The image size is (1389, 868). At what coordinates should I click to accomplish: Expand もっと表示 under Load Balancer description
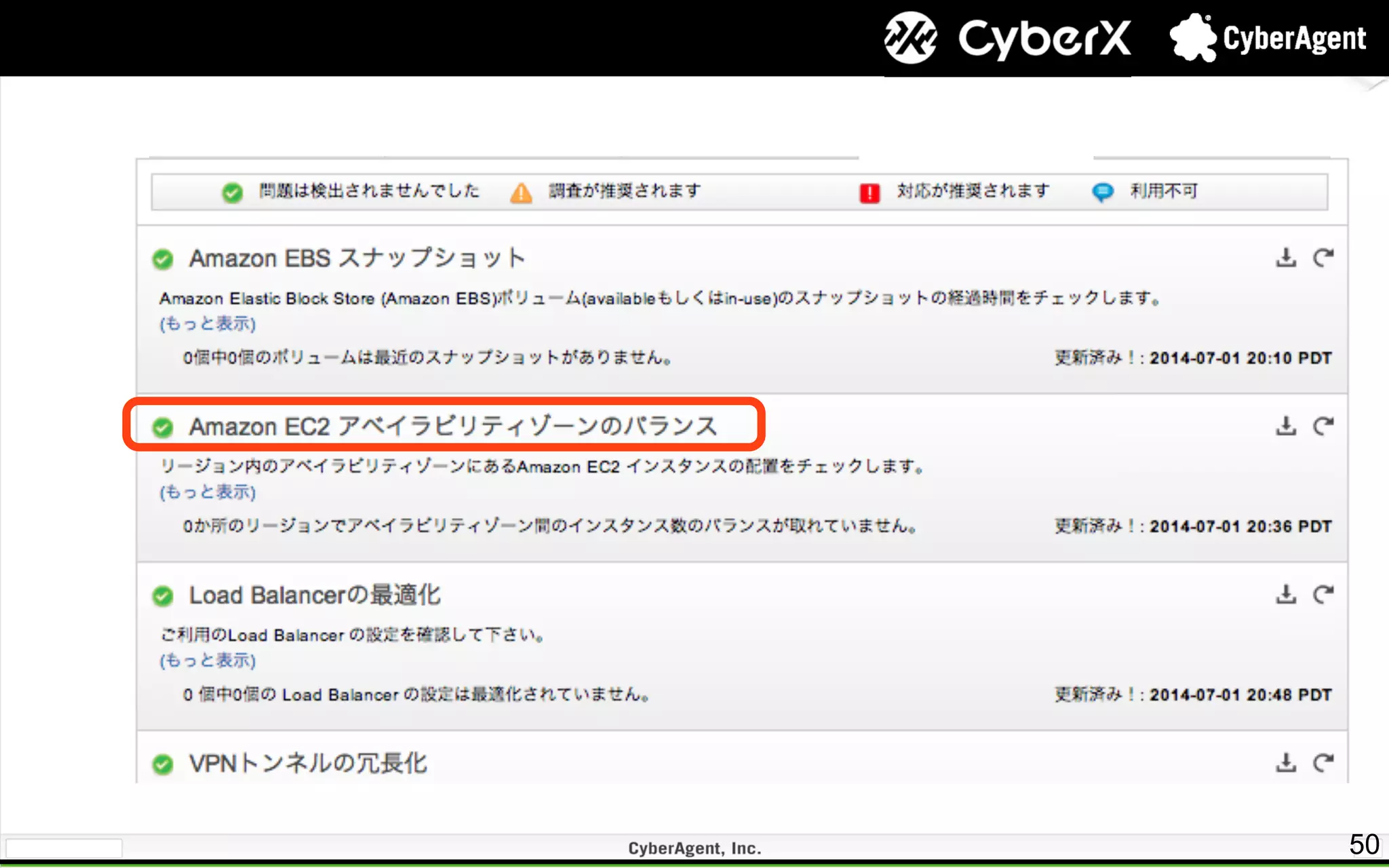[x=208, y=660]
